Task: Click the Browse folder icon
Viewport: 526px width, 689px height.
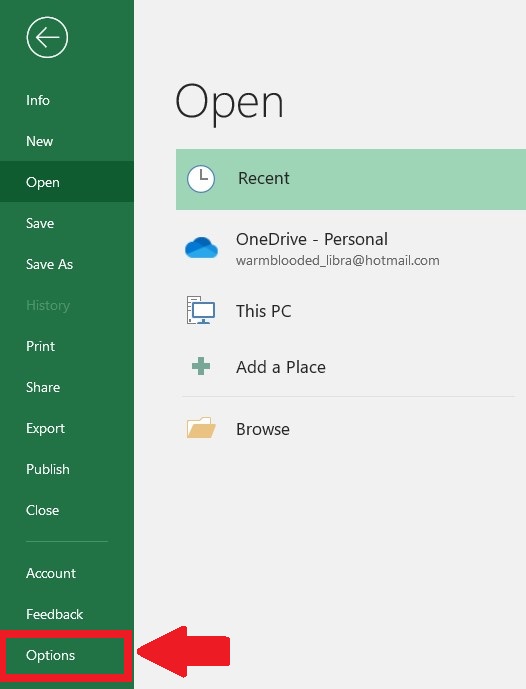Action: point(201,428)
